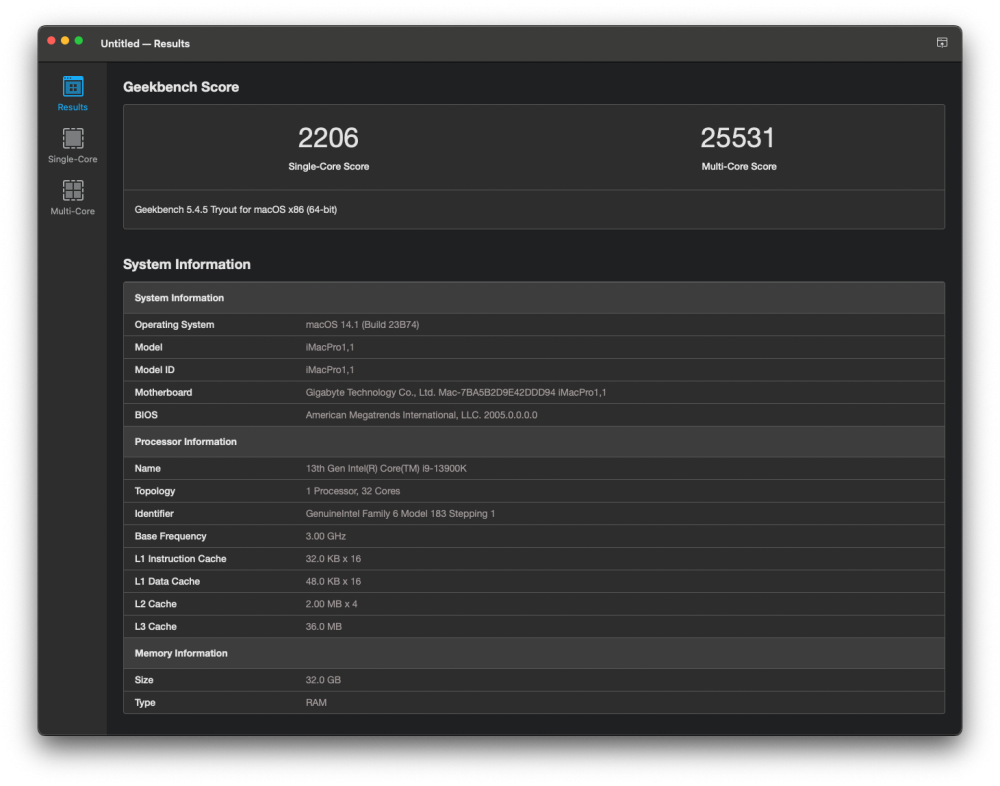Click the multi-core score 25531
The width and height of the screenshot is (1000, 786).
point(738,138)
